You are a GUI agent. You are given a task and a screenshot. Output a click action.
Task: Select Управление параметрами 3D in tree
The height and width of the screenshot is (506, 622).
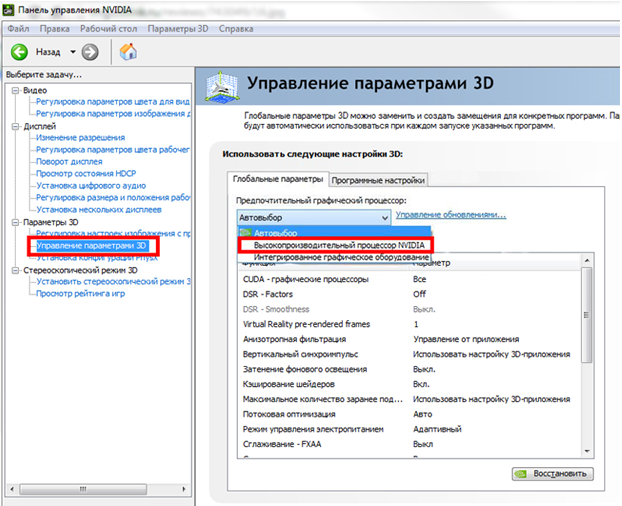91,245
